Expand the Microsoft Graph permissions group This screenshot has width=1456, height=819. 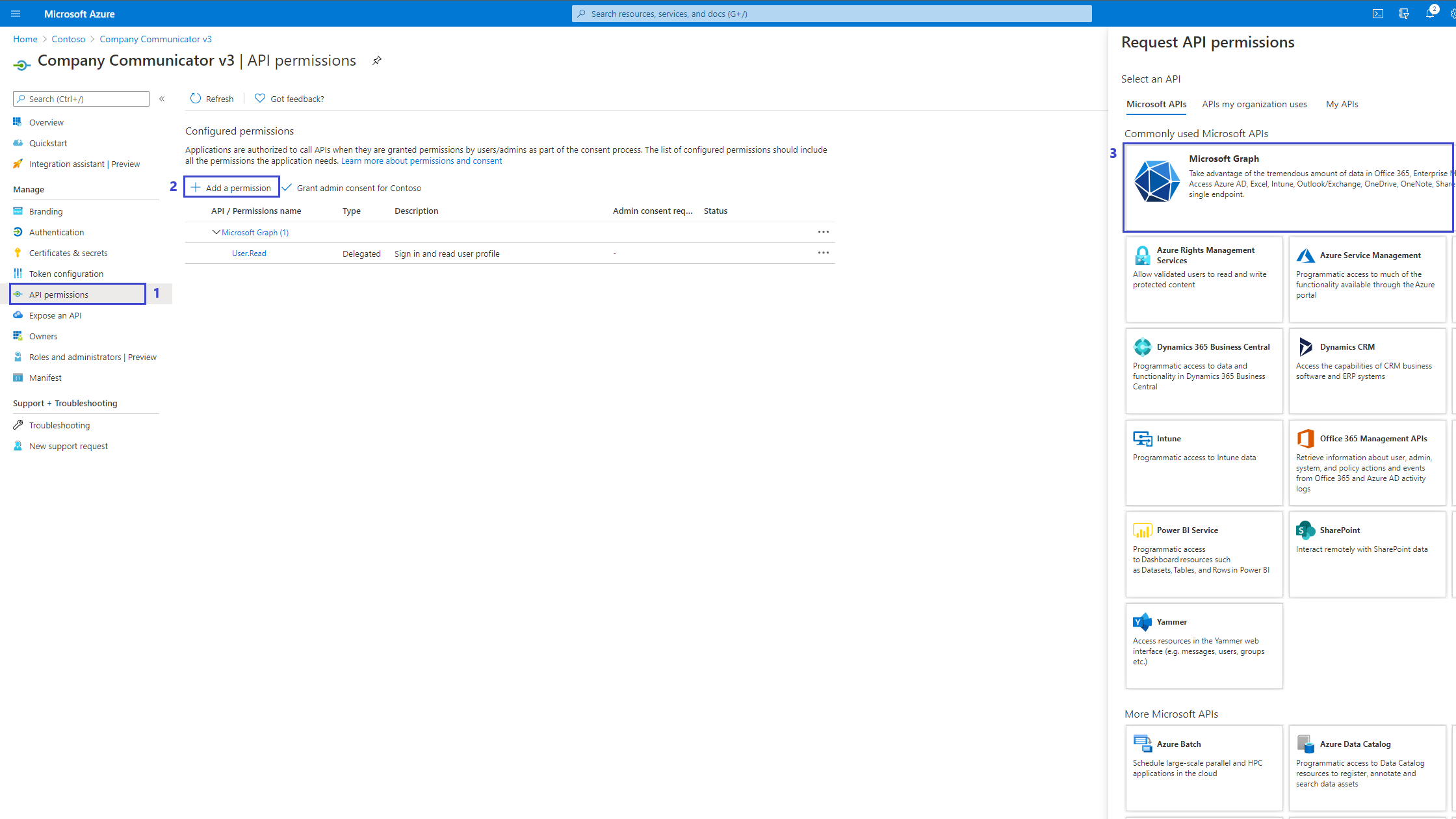[216, 232]
